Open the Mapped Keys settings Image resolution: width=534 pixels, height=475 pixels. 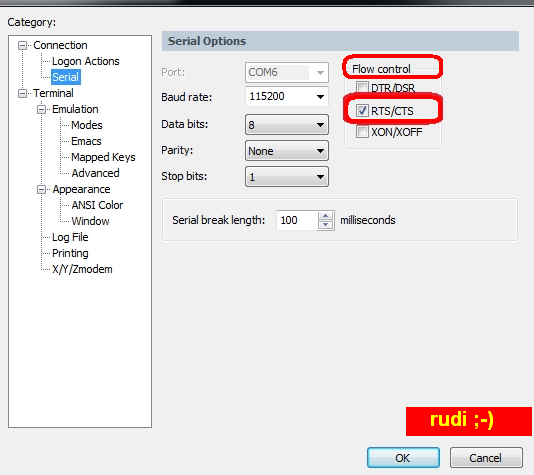pyautogui.click(x=103, y=157)
